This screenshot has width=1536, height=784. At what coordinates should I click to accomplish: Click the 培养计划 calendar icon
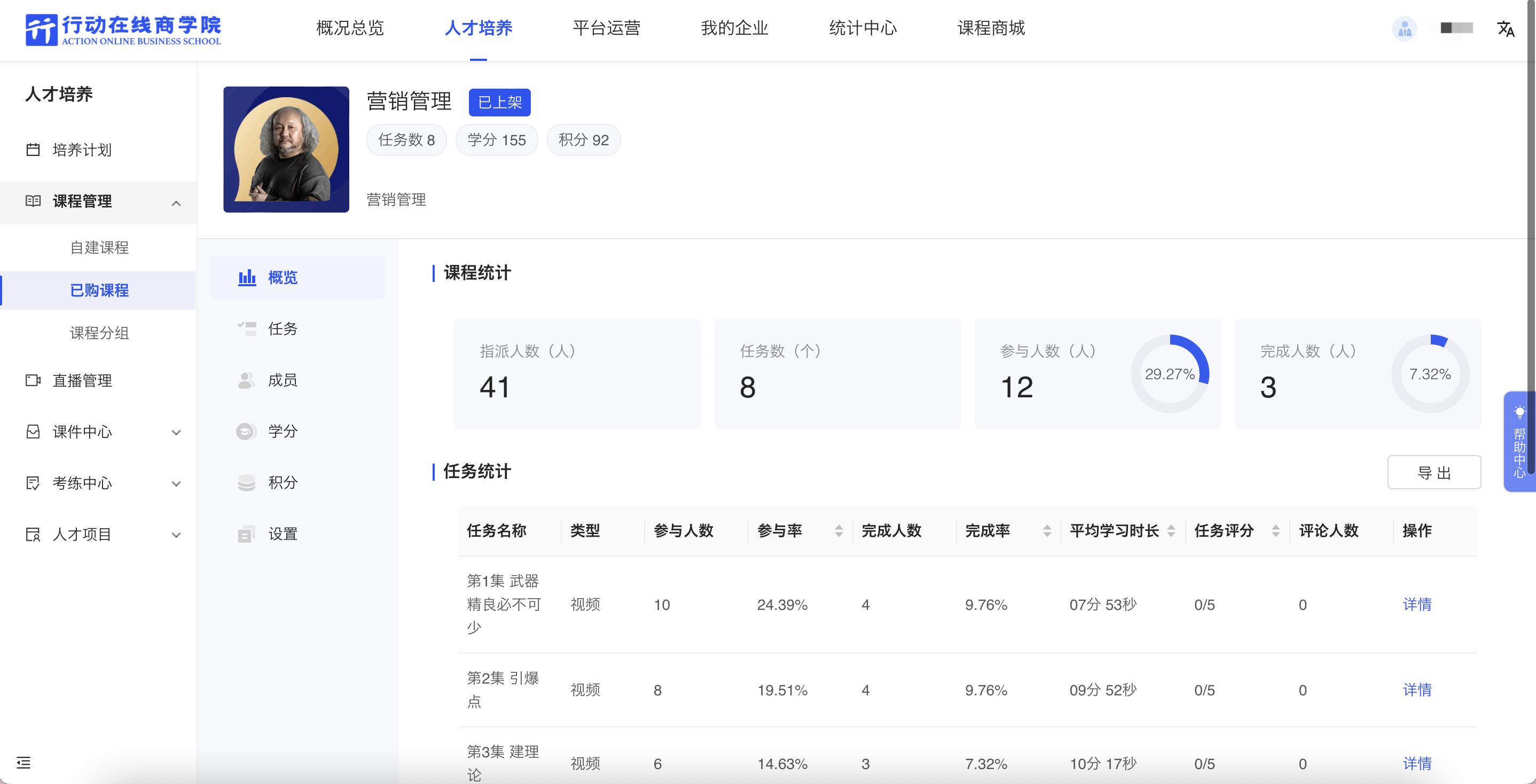tap(34, 149)
